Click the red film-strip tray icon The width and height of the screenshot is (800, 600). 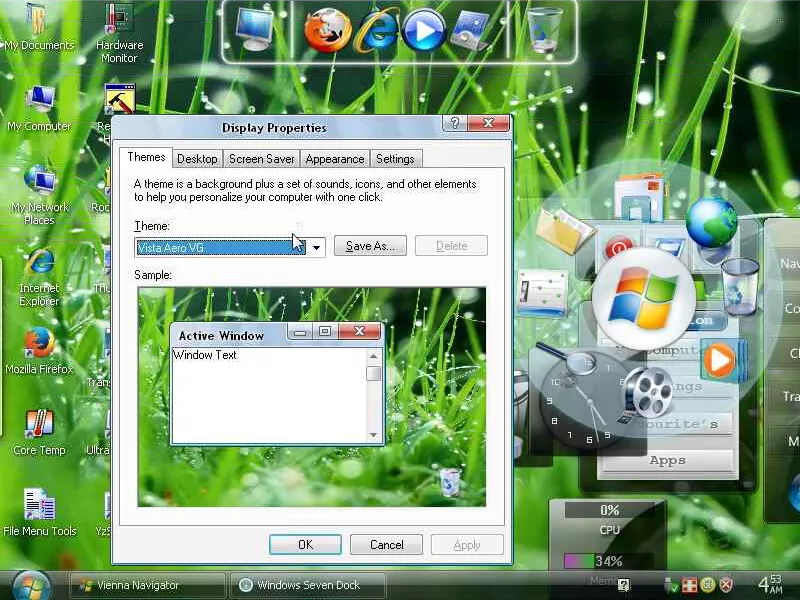[x=689, y=585]
